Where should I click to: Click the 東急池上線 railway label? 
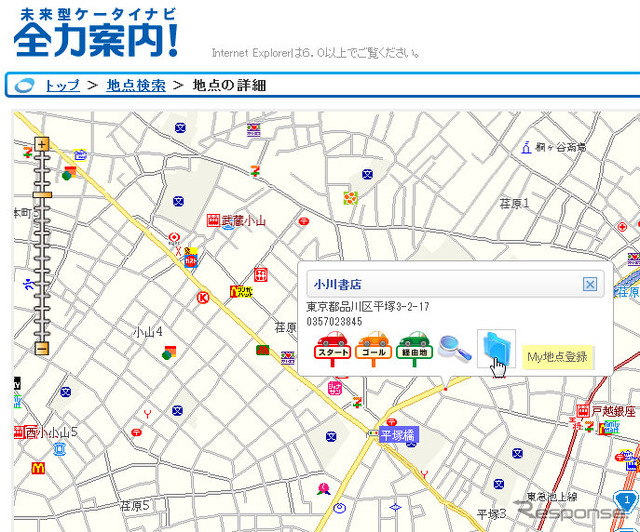click(552, 496)
